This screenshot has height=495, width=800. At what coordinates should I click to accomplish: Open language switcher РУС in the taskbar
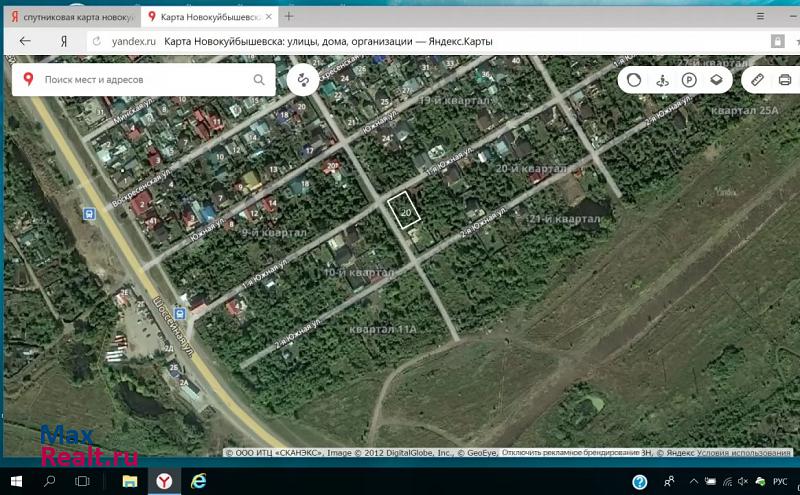coord(779,481)
